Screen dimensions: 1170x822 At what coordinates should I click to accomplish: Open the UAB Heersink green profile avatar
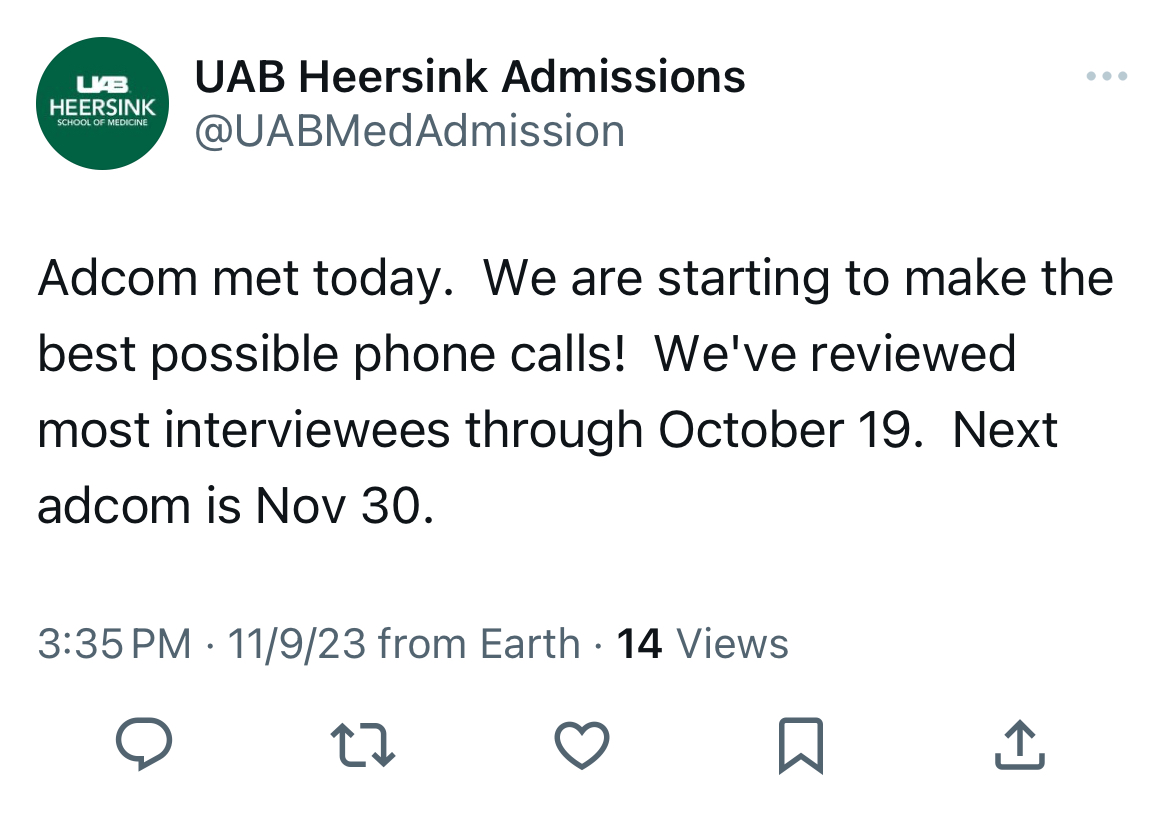(102, 103)
